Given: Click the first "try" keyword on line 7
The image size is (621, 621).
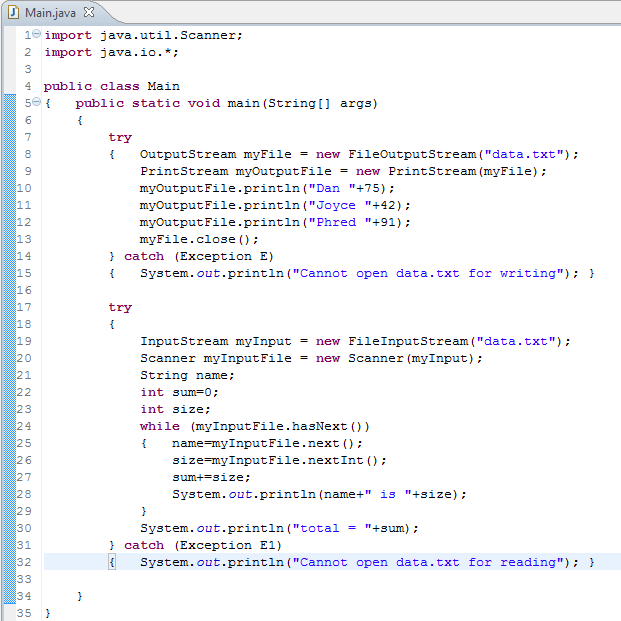Looking at the screenshot, I should 120,137.
